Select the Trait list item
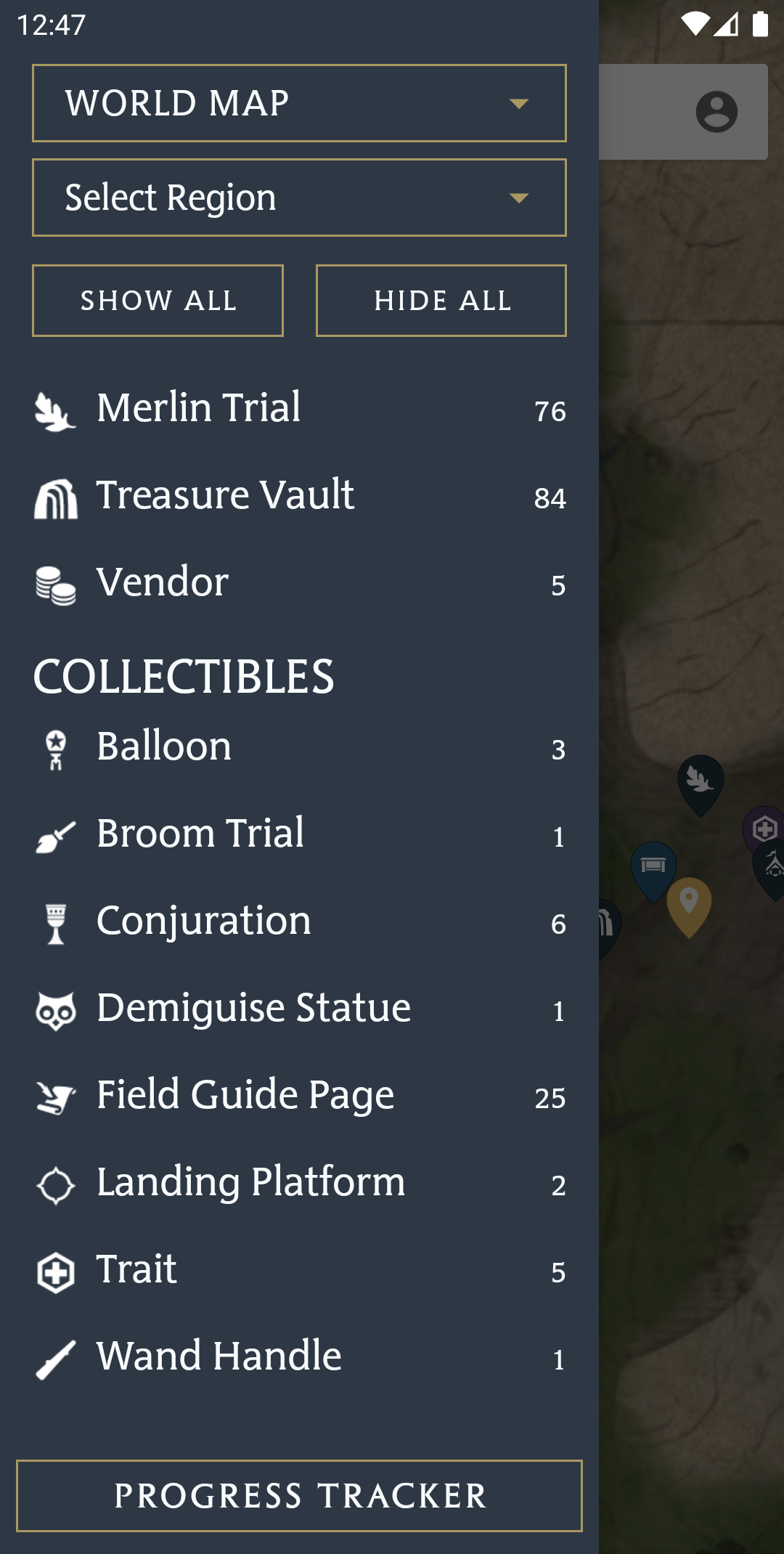Image resolution: width=784 pixels, height=1554 pixels. tap(299, 1270)
